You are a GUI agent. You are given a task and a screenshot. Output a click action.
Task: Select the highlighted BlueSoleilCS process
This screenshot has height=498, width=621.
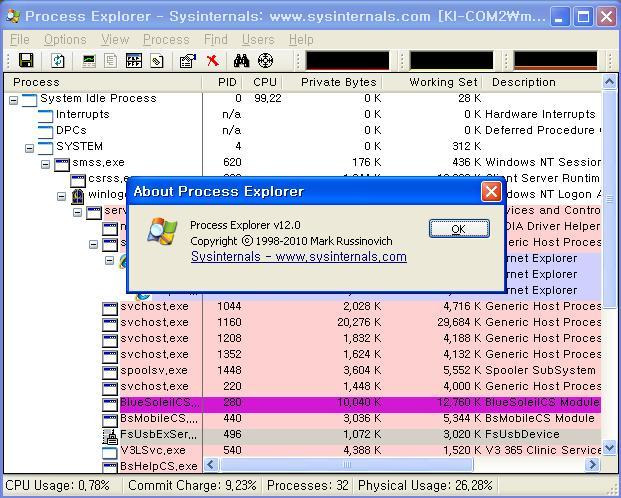[x=303, y=403]
